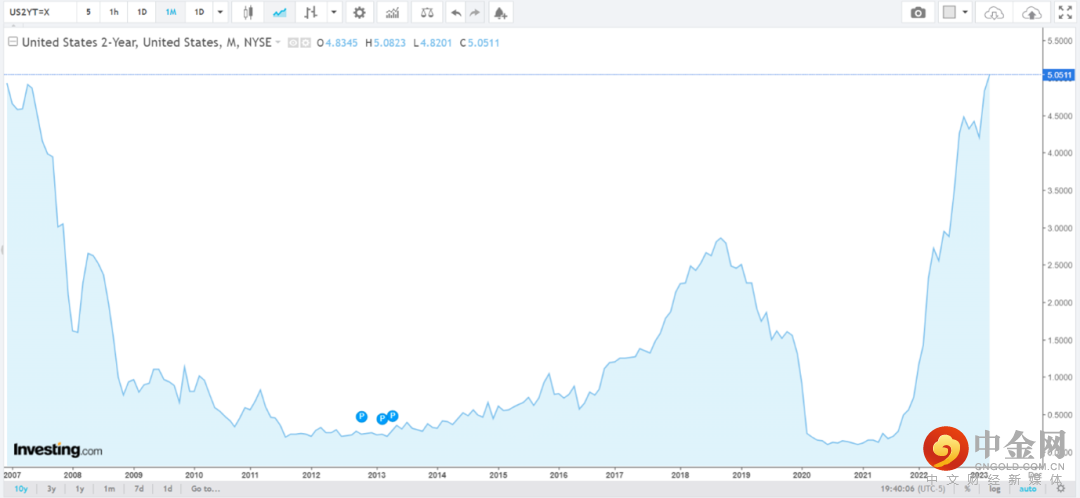Screen dimensions: 1080x498
Task: Take a chart snapshot with camera icon
Action: (917, 12)
